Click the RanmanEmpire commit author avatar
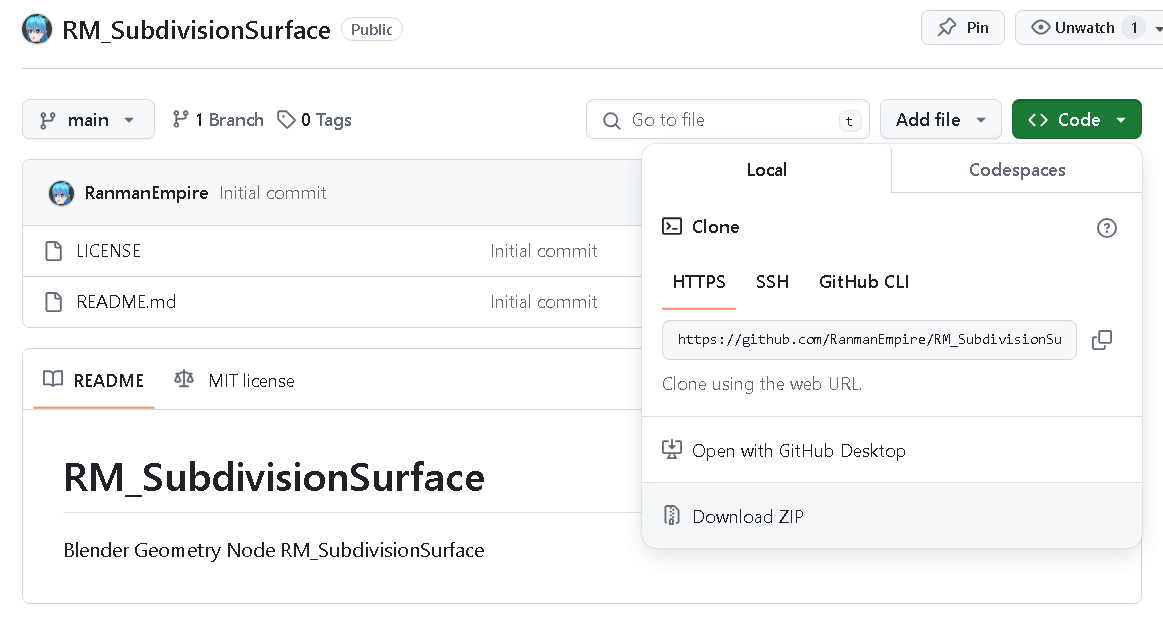This screenshot has height=627, width=1163. [x=61, y=193]
